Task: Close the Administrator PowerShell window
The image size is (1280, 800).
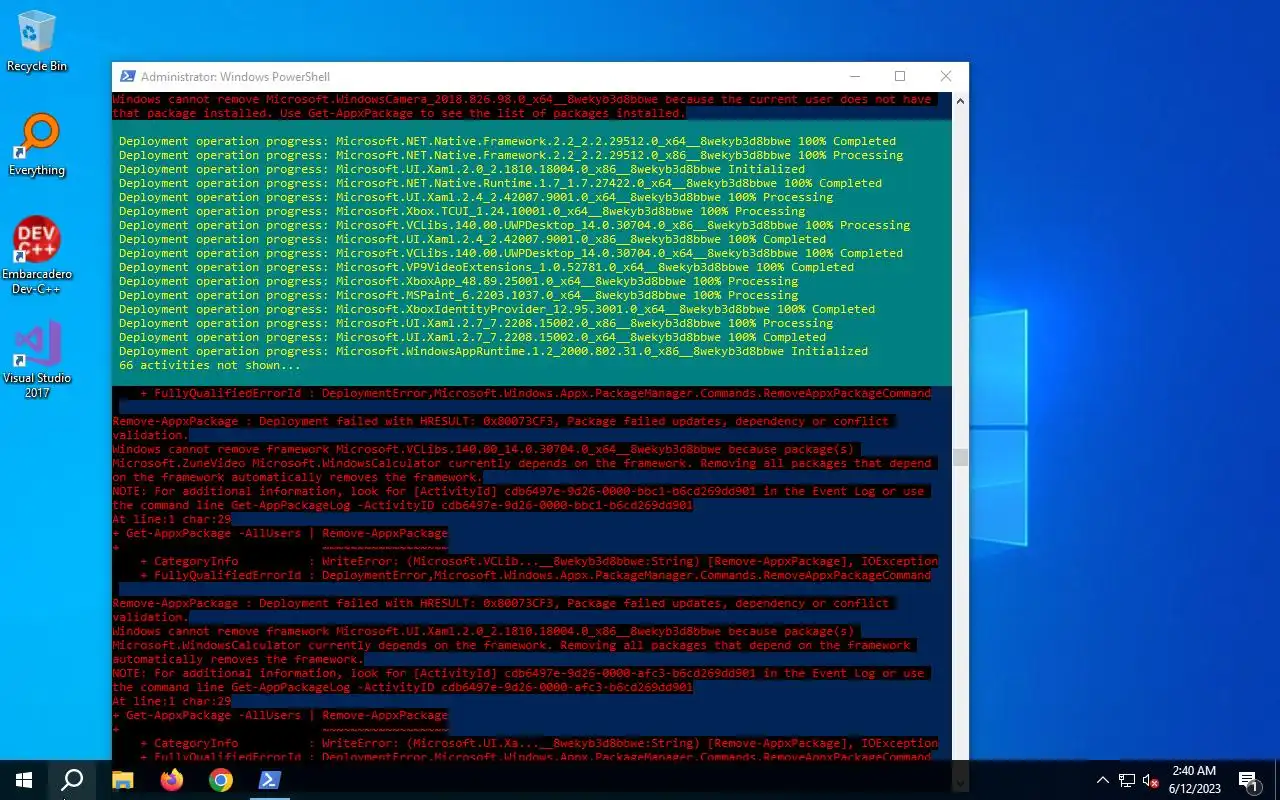Action: coord(946,76)
